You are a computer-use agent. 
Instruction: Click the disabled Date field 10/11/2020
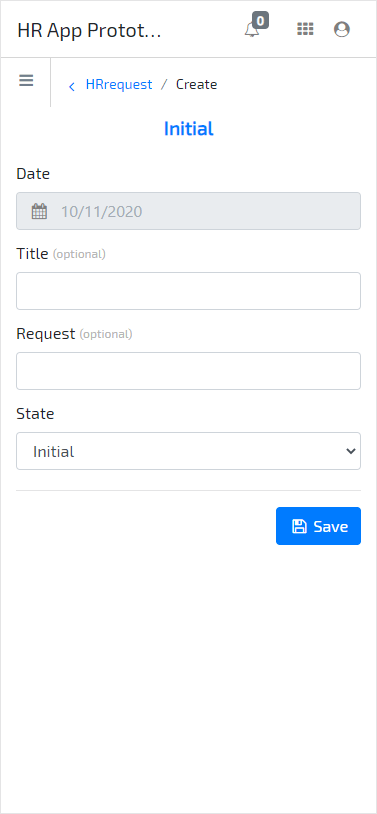(188, 211)
